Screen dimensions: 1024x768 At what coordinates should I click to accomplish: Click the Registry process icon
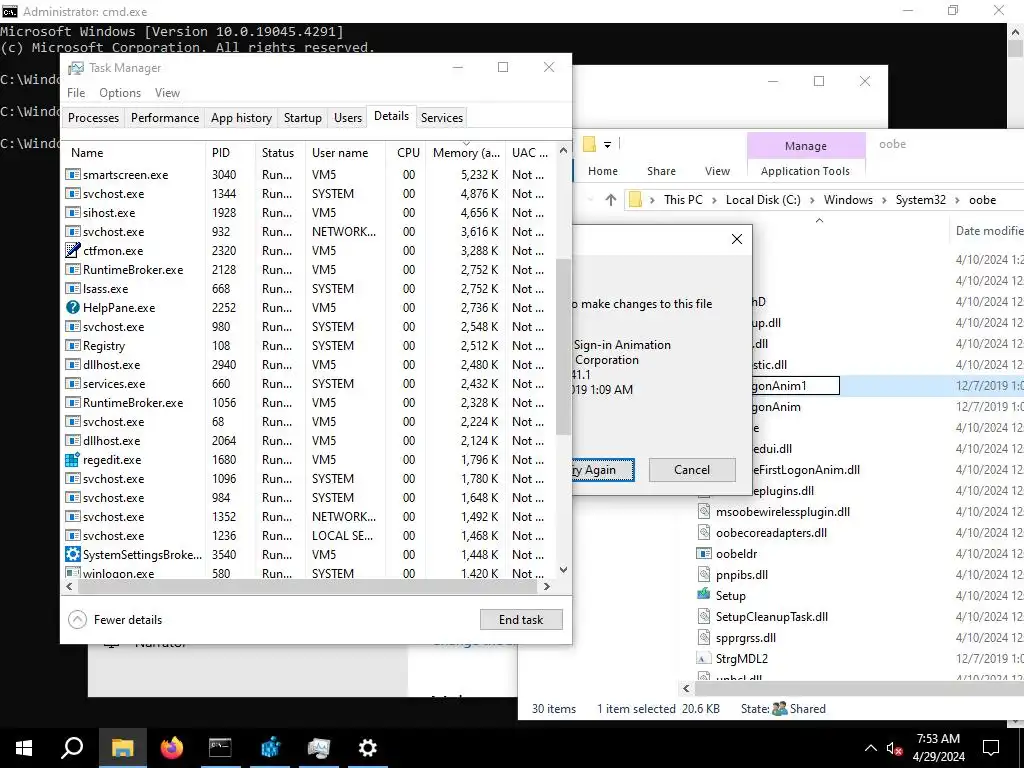click(72, 345)
